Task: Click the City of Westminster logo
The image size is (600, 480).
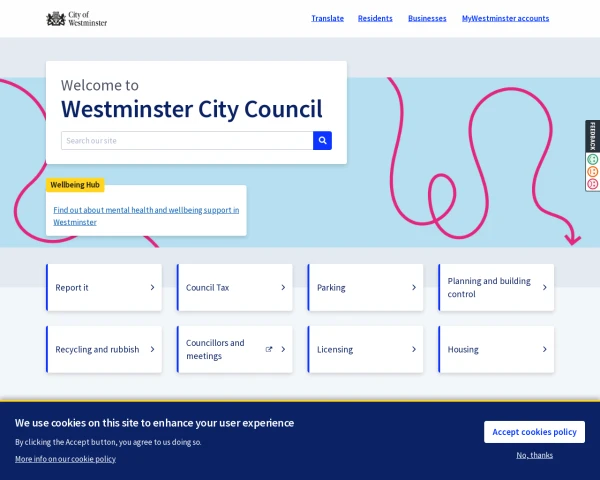Action: [x=77, y=18]
